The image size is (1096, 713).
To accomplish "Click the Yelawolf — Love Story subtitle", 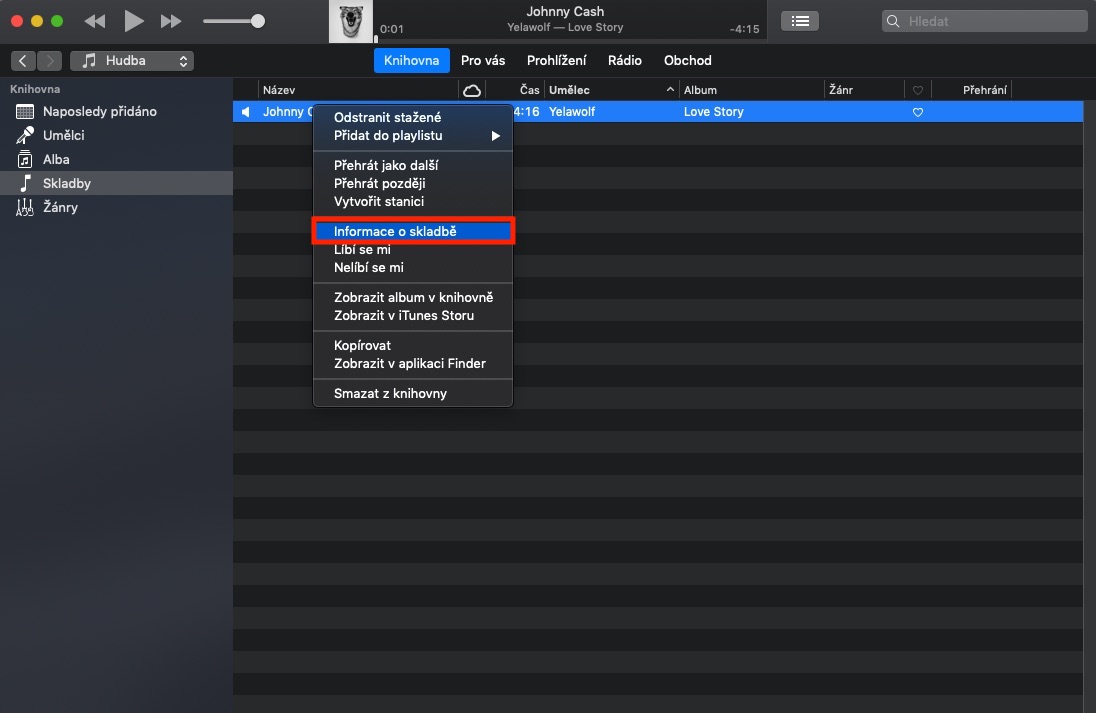I will [565, 27].
